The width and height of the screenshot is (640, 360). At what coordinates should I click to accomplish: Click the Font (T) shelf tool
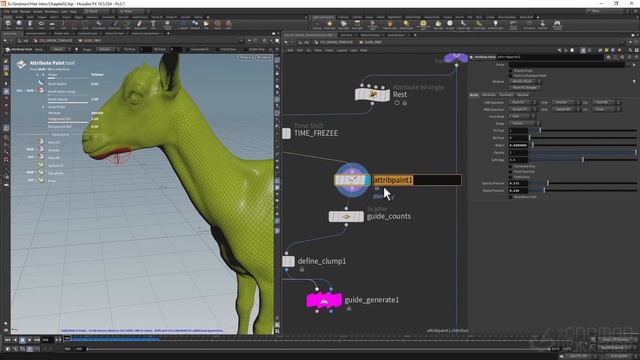tap(153, 24)
